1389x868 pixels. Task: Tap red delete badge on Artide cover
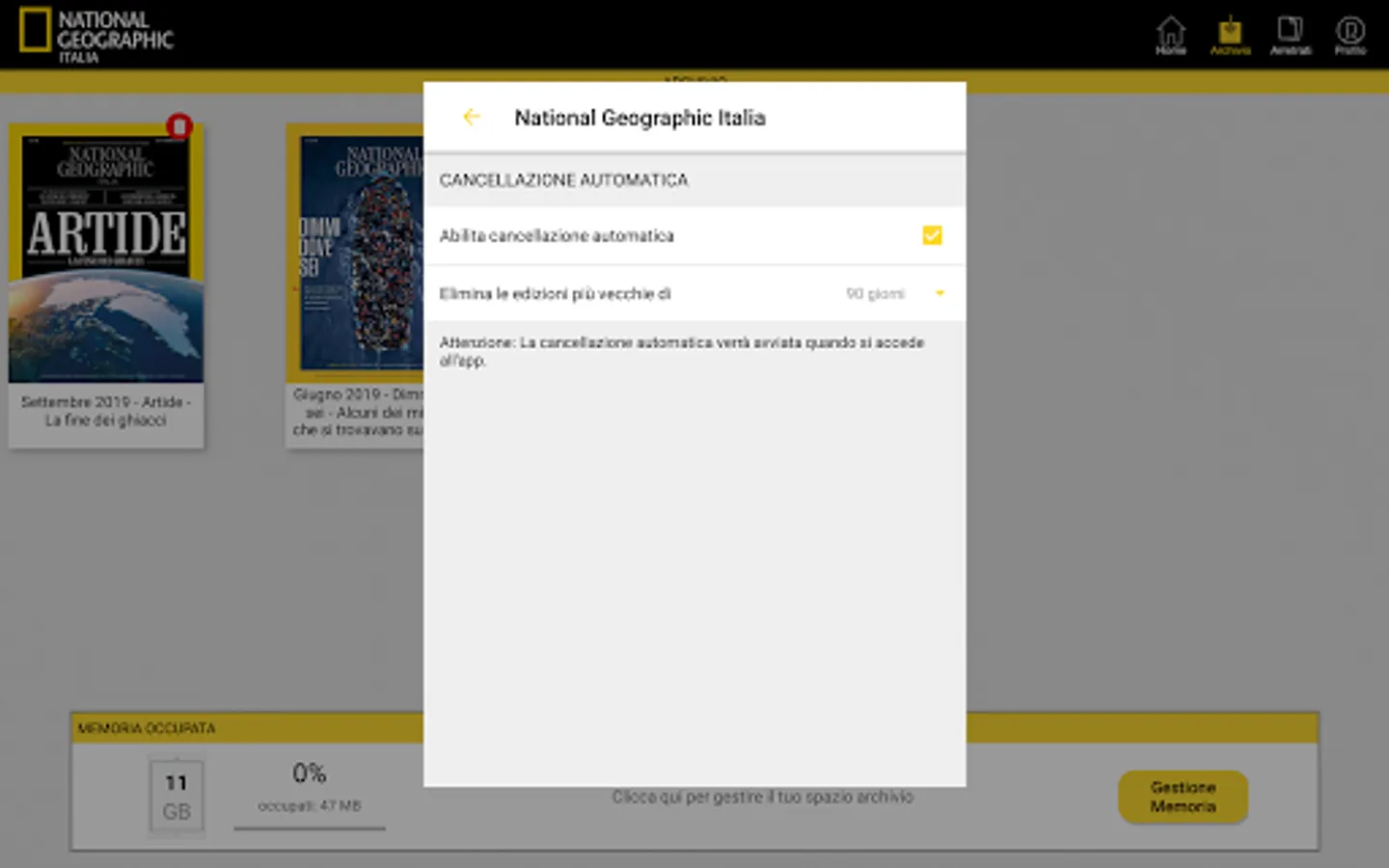[x=179, y=126]
